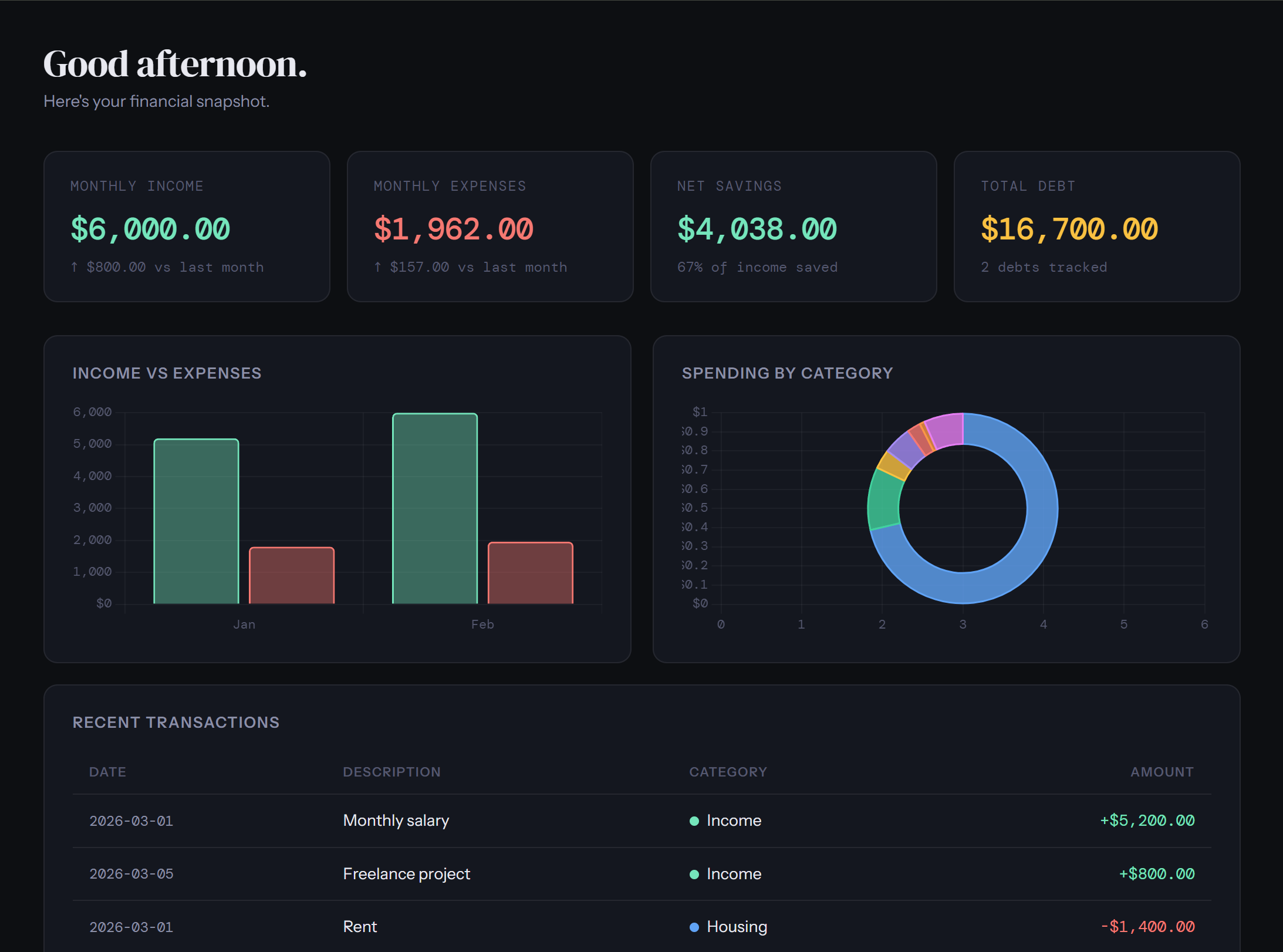This screenshot has width=1283, height=952.
Task: Sort by the DATE column header
Action: [x=107, y=772]
